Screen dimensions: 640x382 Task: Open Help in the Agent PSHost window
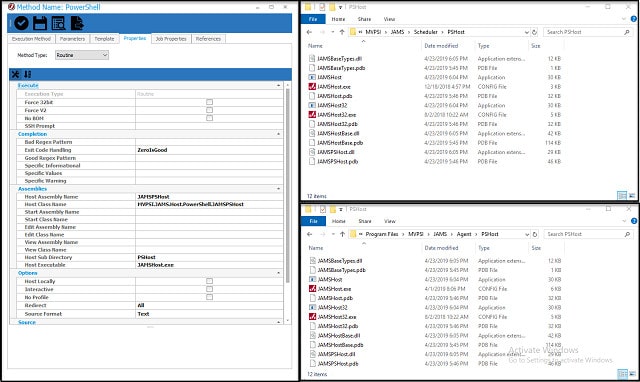(634, 221)
